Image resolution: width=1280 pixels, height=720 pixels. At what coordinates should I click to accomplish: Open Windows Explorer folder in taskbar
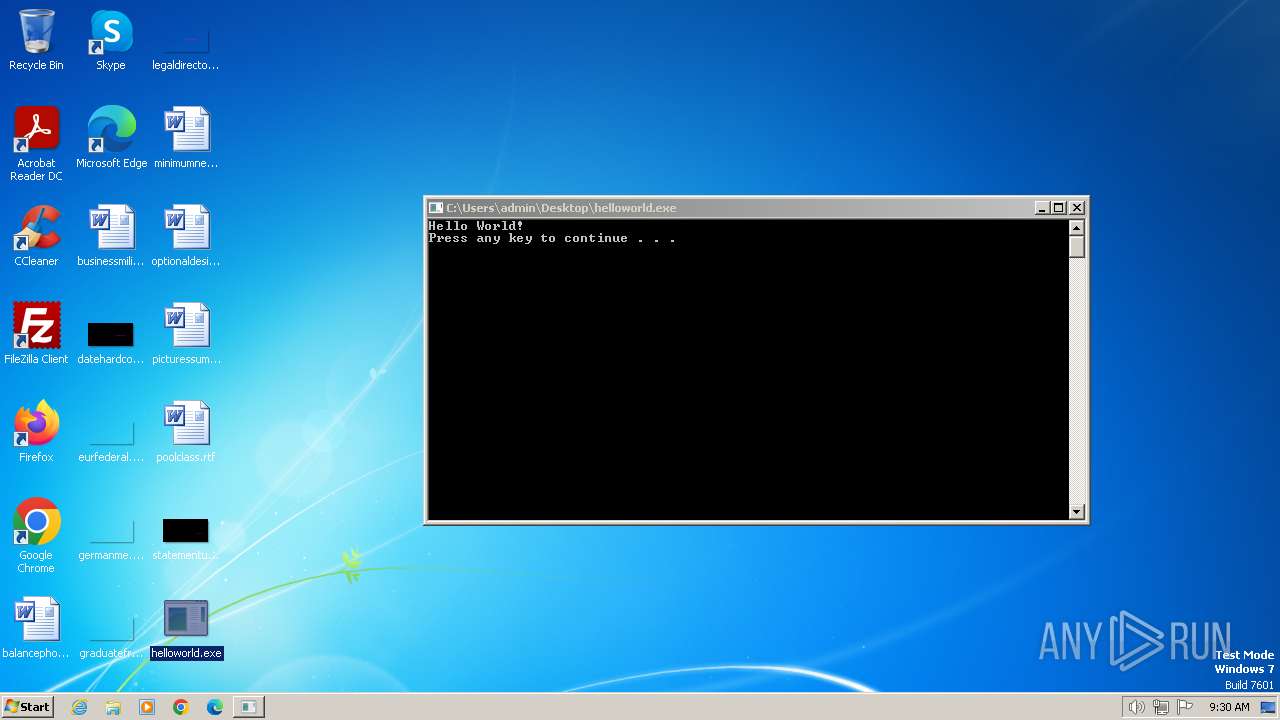click(113, 707)
